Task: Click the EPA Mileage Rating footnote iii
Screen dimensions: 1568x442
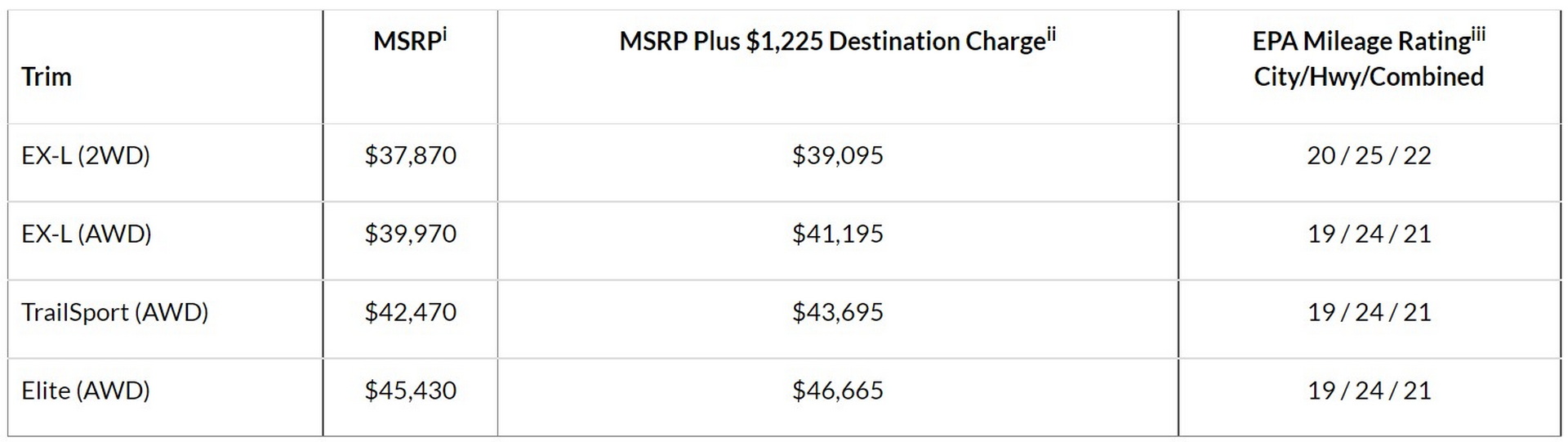Action: pos(1478,35)
